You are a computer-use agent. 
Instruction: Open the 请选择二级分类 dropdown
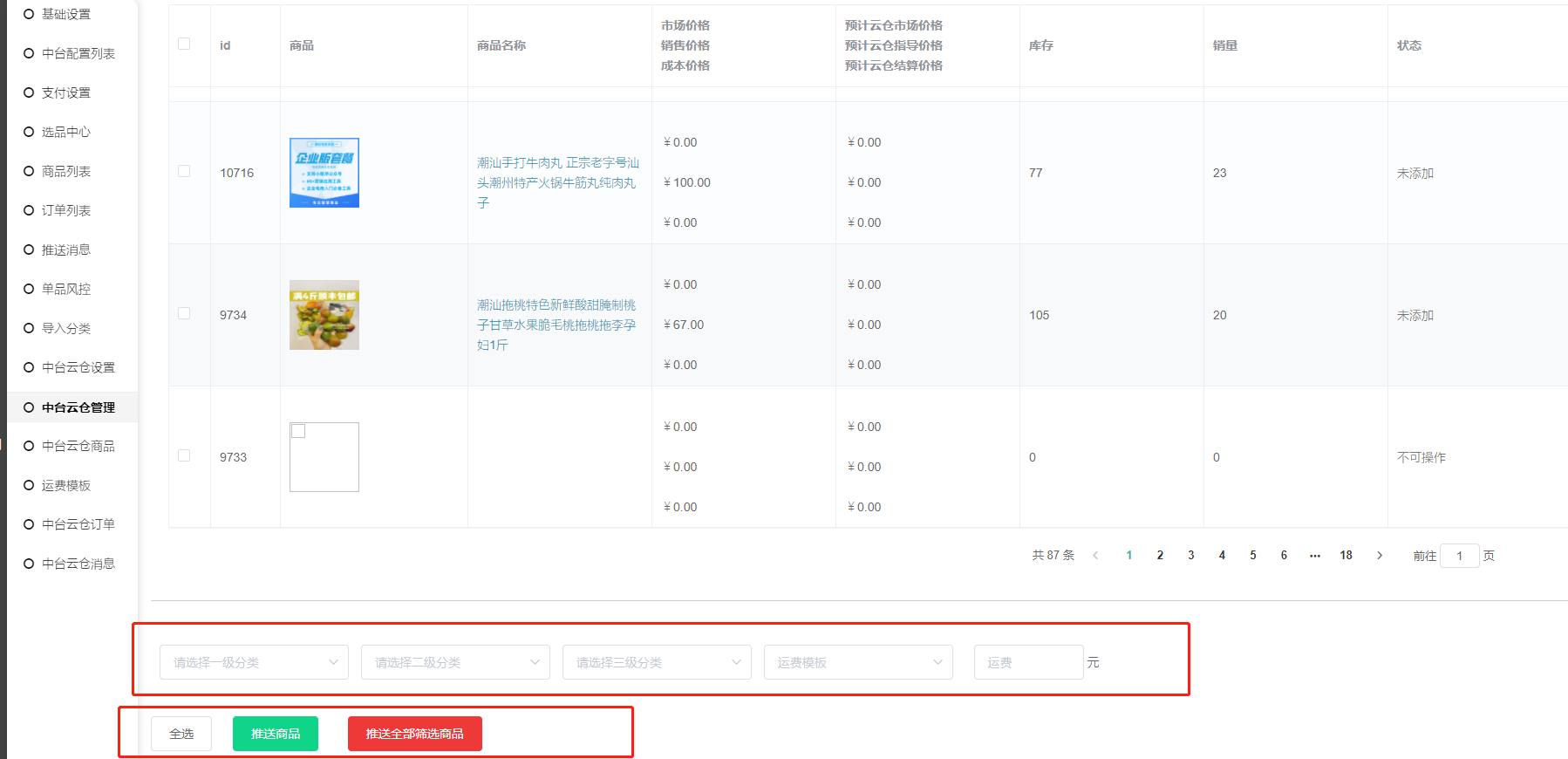[x=455, y=662]
